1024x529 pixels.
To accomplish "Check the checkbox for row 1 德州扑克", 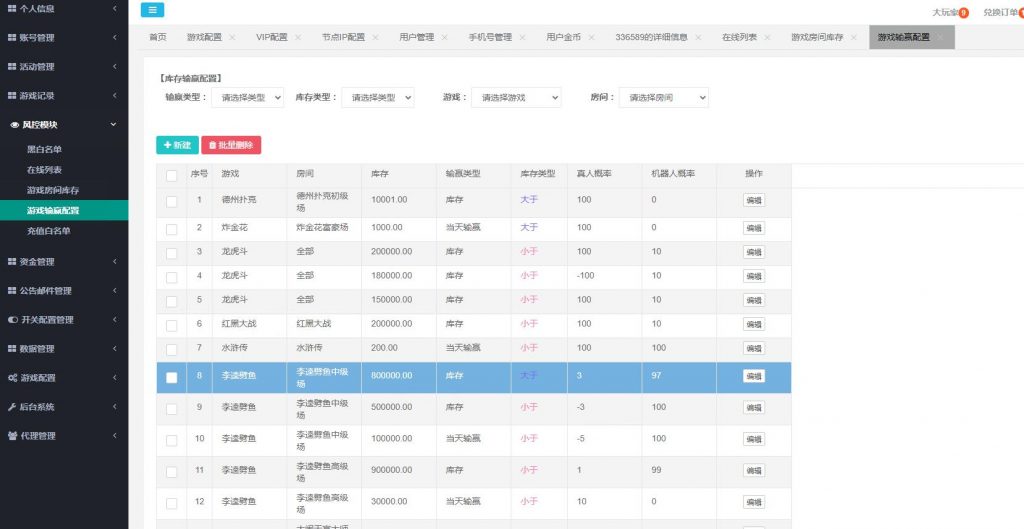I will coord(171,201).
